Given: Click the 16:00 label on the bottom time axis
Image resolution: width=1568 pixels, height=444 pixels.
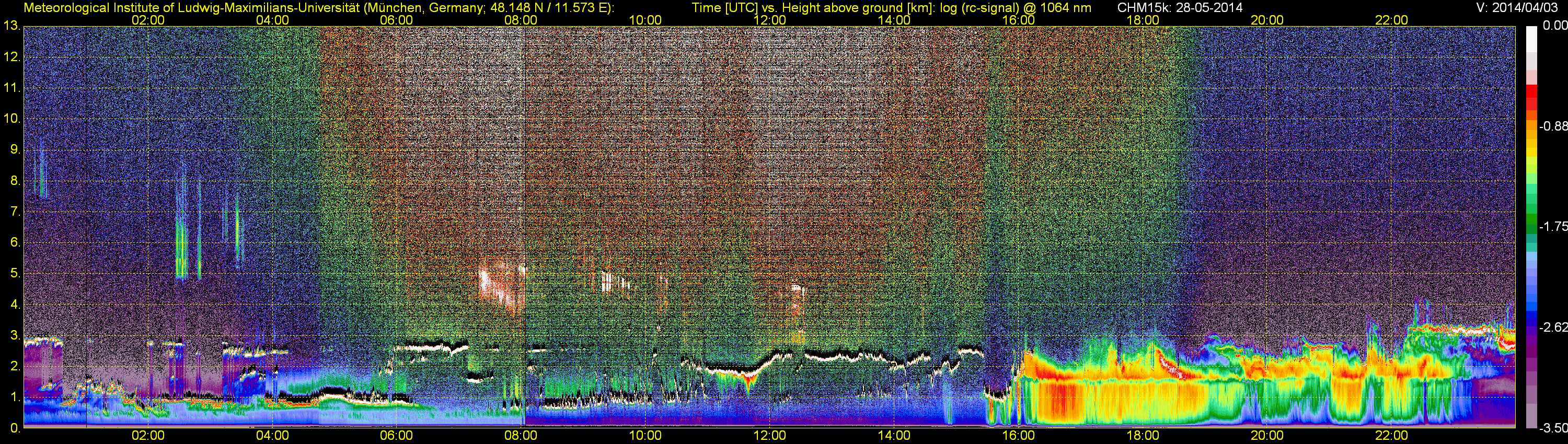Looking at the screenshot, I should coord(1018,436).
